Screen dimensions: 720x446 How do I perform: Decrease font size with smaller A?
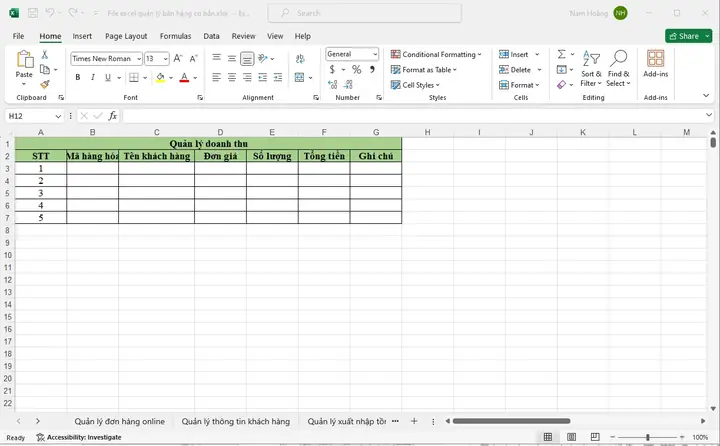tap(193, 58)
